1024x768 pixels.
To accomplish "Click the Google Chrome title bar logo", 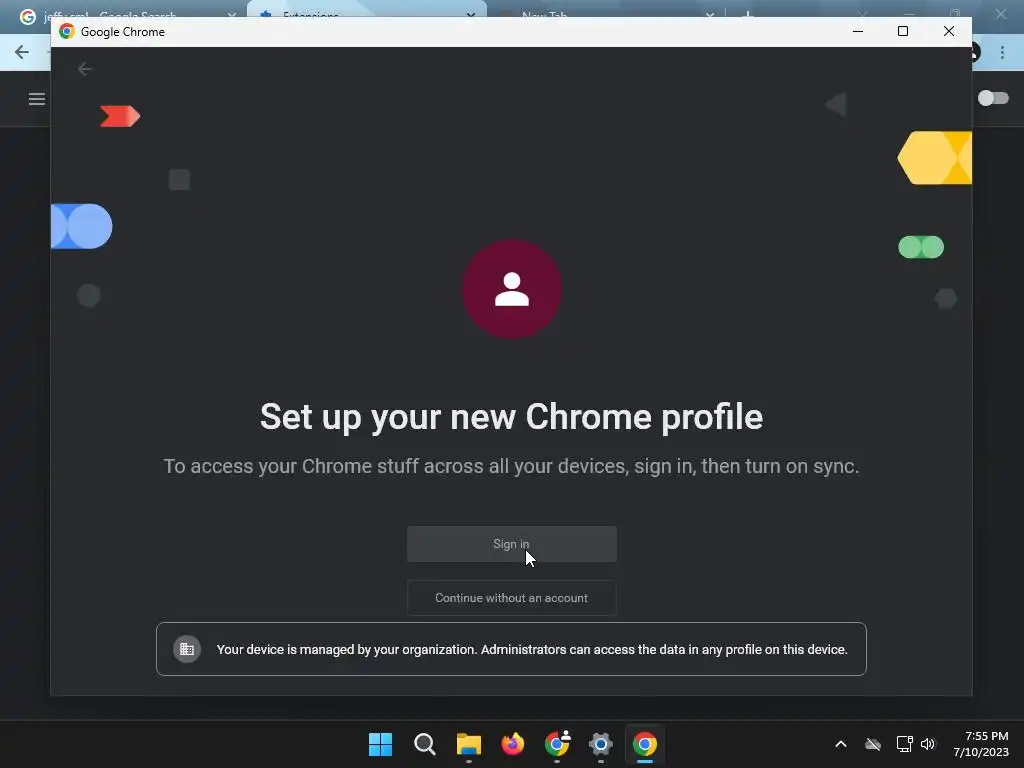I will click(x=67, y=31).
